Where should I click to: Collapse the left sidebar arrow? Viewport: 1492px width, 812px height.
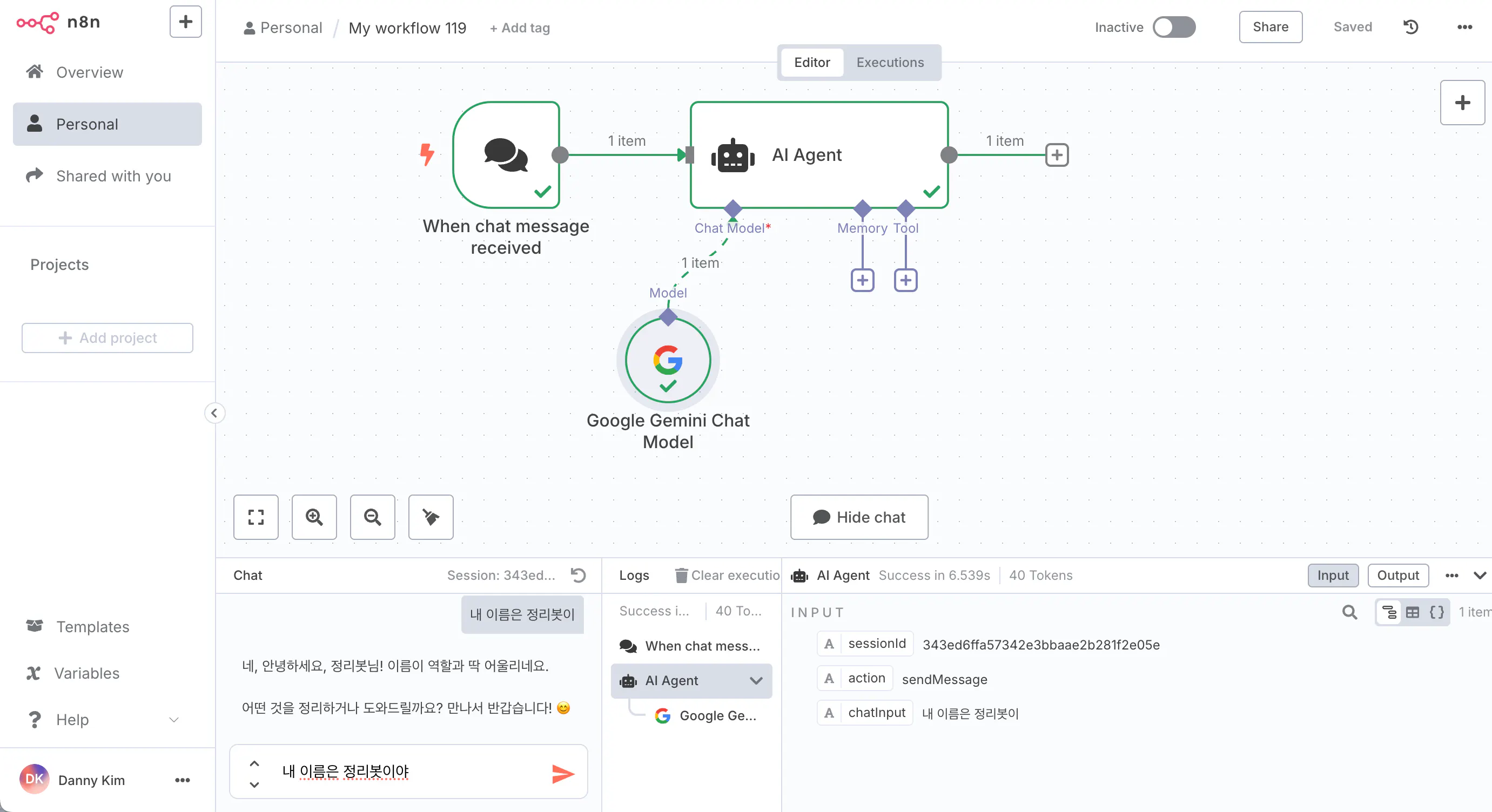click(214, 412)
